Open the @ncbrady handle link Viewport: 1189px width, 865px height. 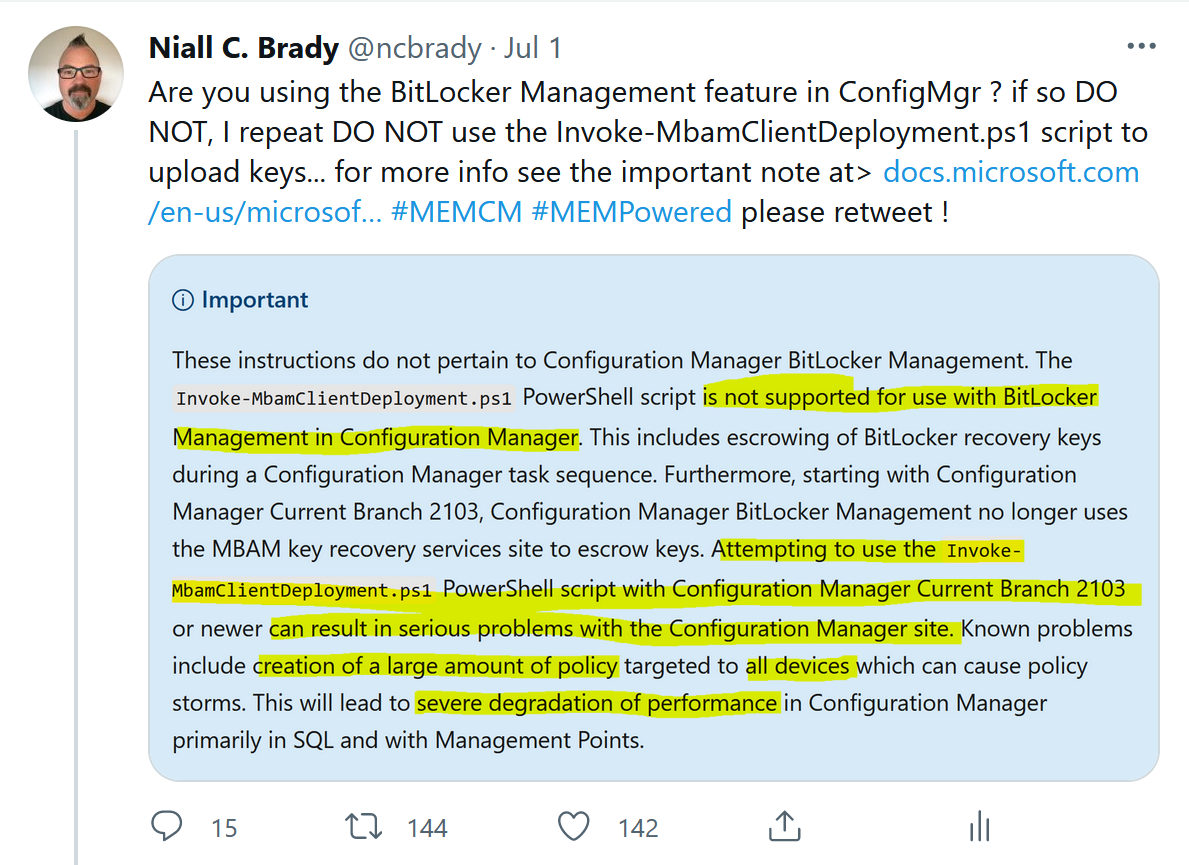[415, 49]
